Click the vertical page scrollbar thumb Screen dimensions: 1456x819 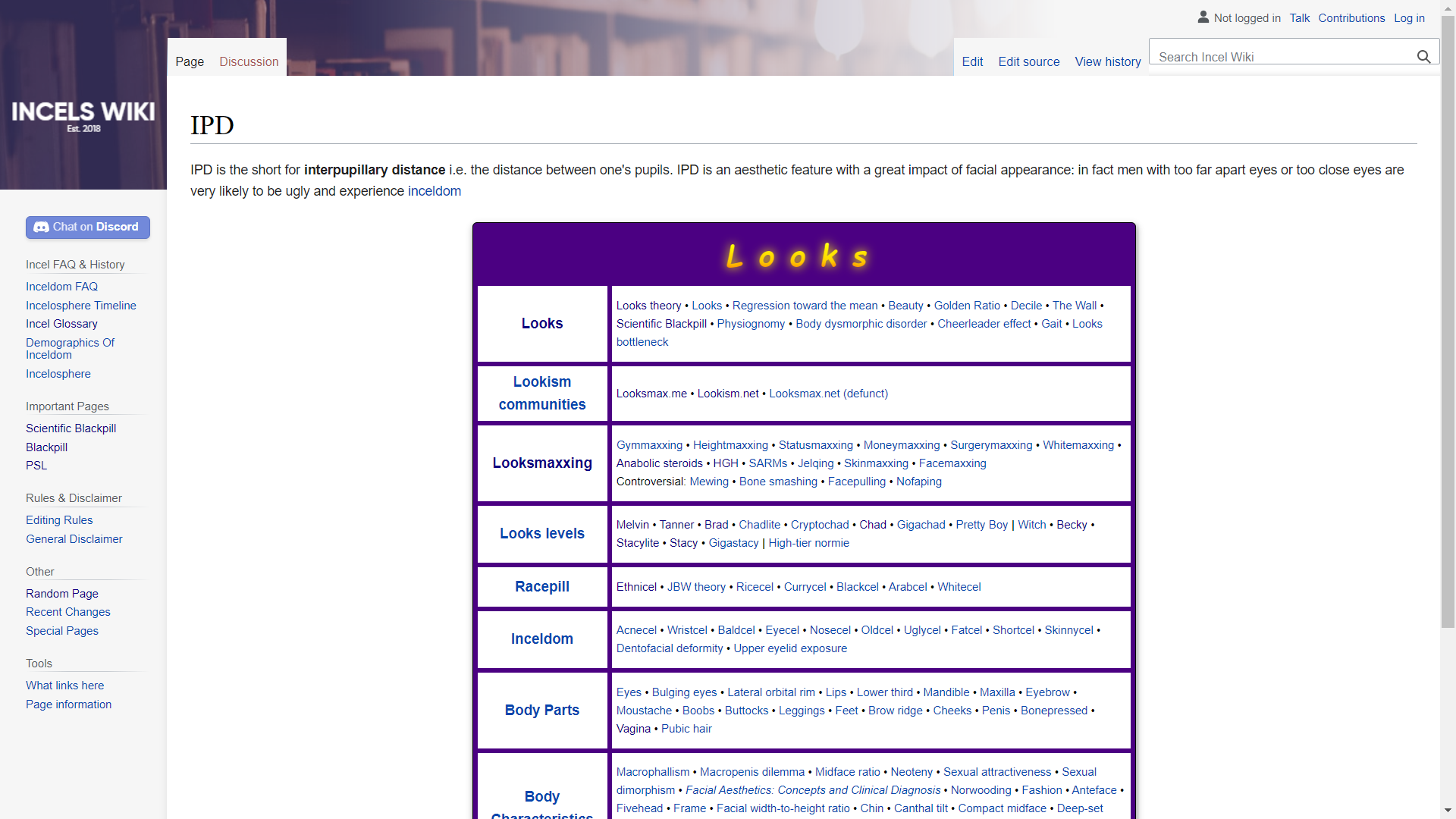pos(1448,322)
